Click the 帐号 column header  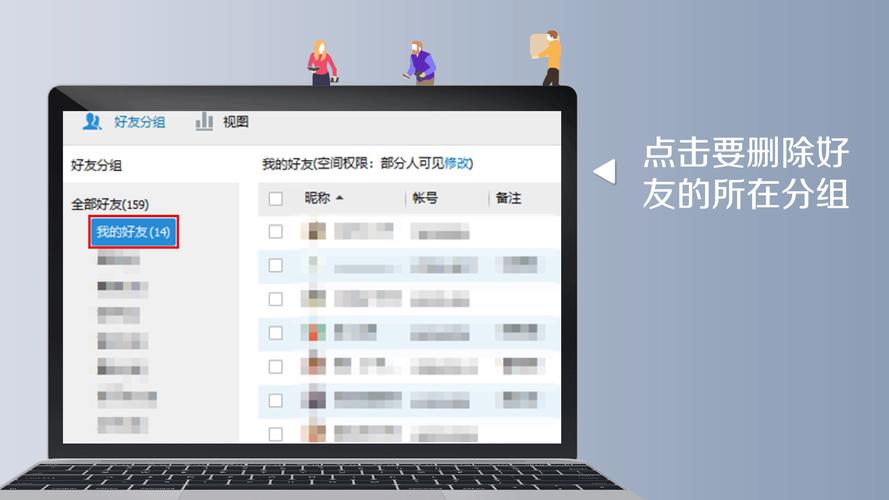tap(425, 198)
